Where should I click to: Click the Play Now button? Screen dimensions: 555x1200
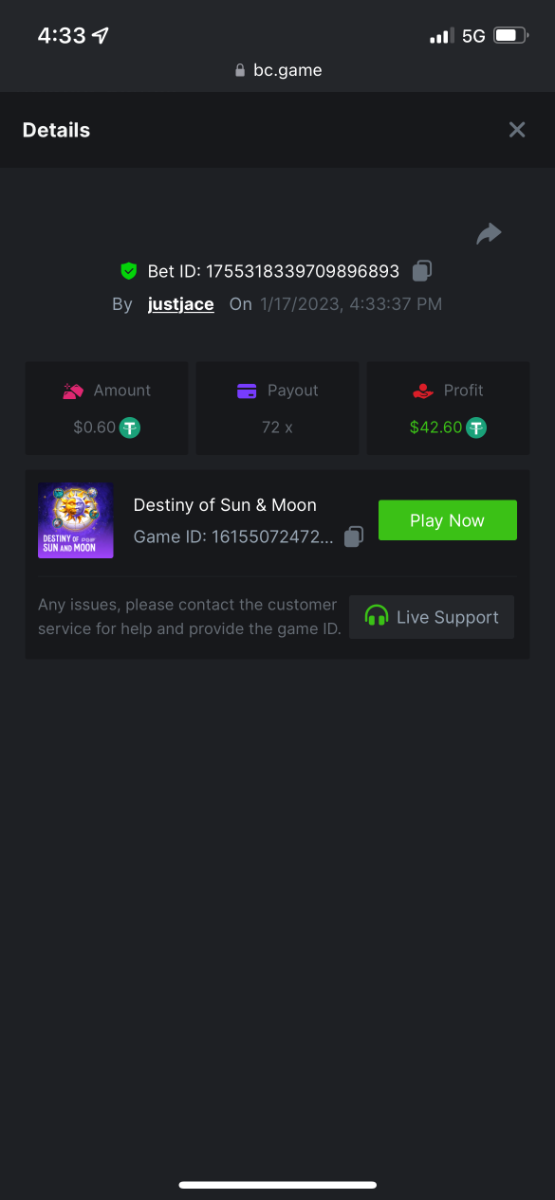pyautogui.click(x=447, y=520)
